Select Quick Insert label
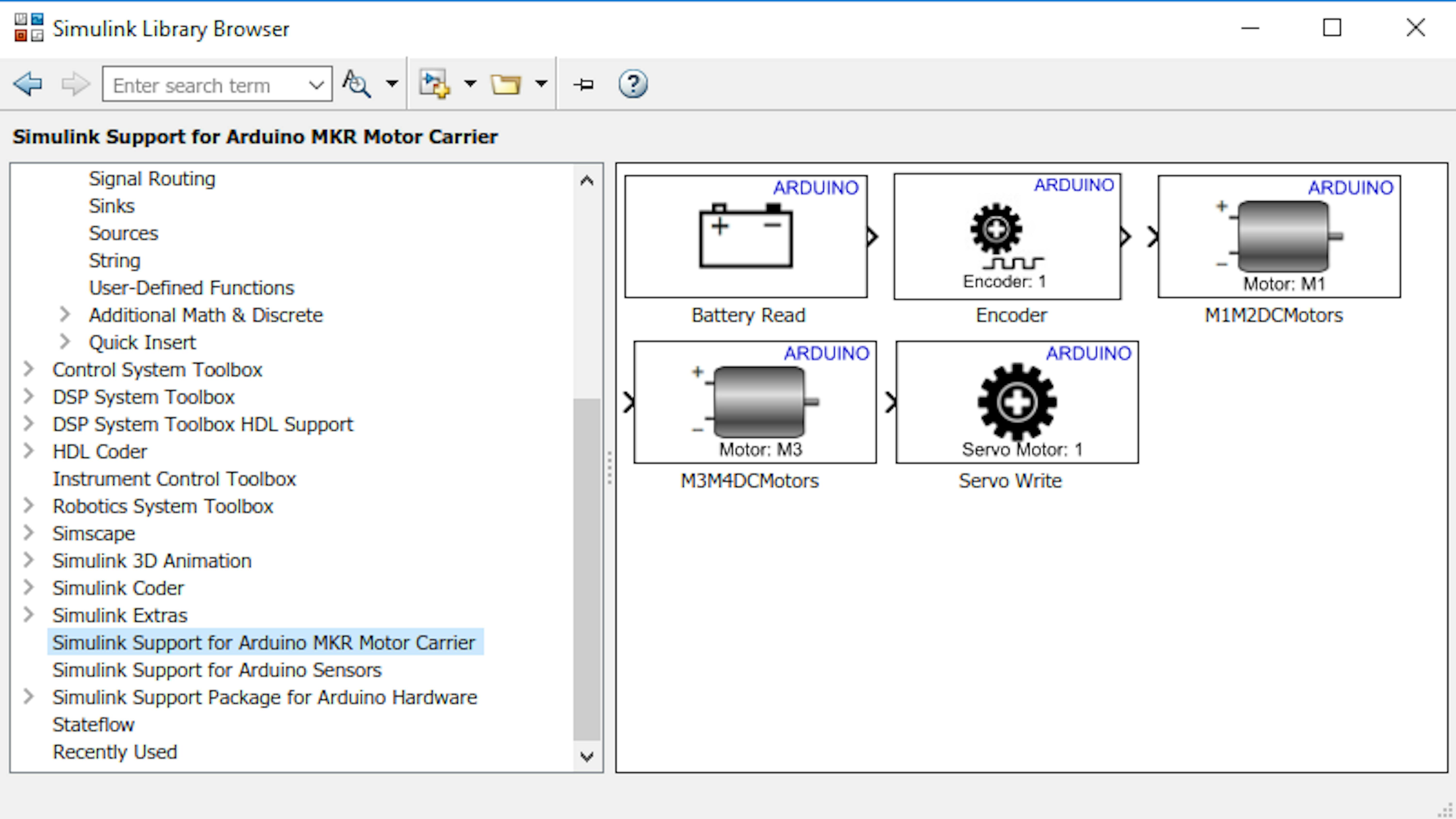The width and height of the screenshot is (1456, 819). 142,342
